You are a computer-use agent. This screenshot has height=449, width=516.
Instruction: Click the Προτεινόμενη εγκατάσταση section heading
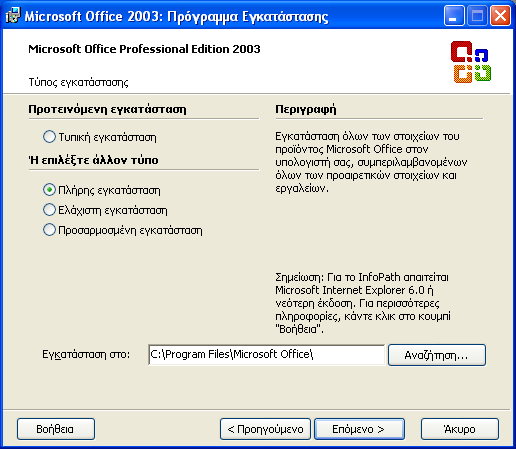click(107, 109)
